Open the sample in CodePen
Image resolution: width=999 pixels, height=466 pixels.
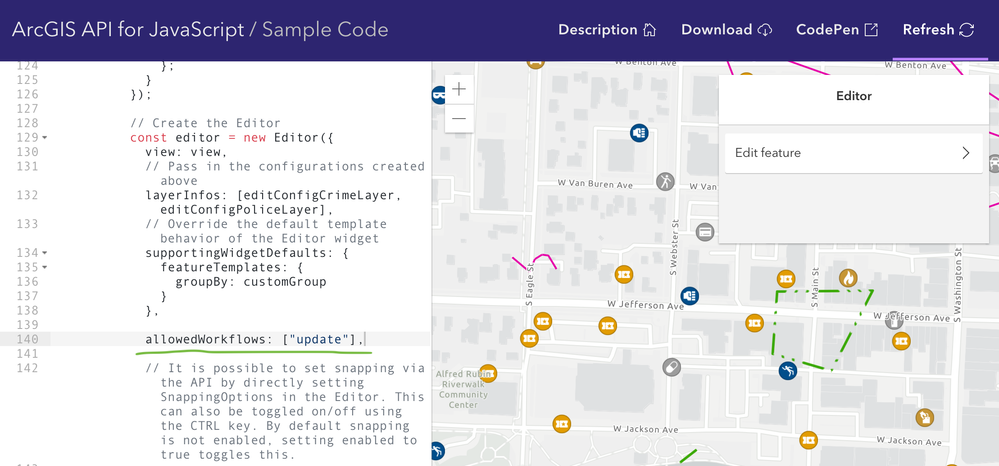[837, 30]
